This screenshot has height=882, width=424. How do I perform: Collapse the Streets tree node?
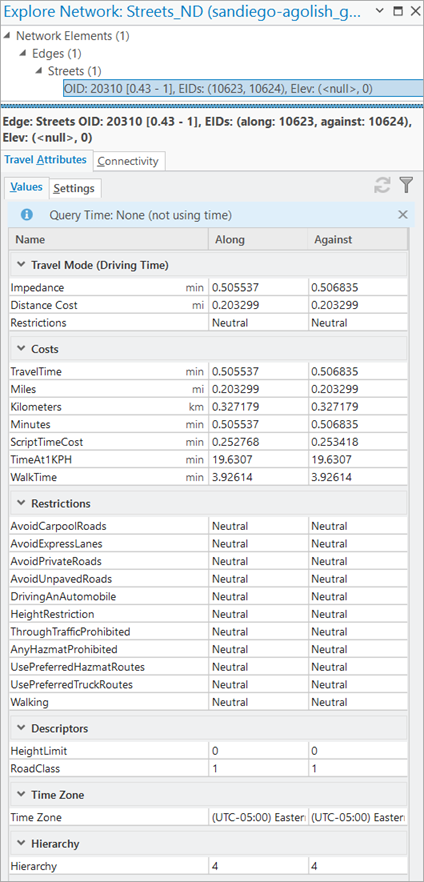coord(38,71)
